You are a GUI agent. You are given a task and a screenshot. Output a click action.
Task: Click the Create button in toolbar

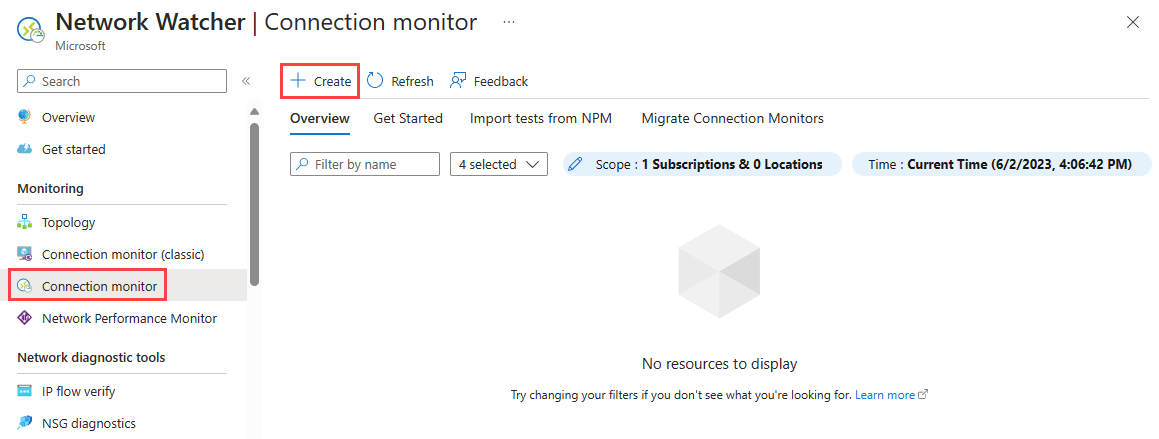pyautogui.click(x=320, y=81)
